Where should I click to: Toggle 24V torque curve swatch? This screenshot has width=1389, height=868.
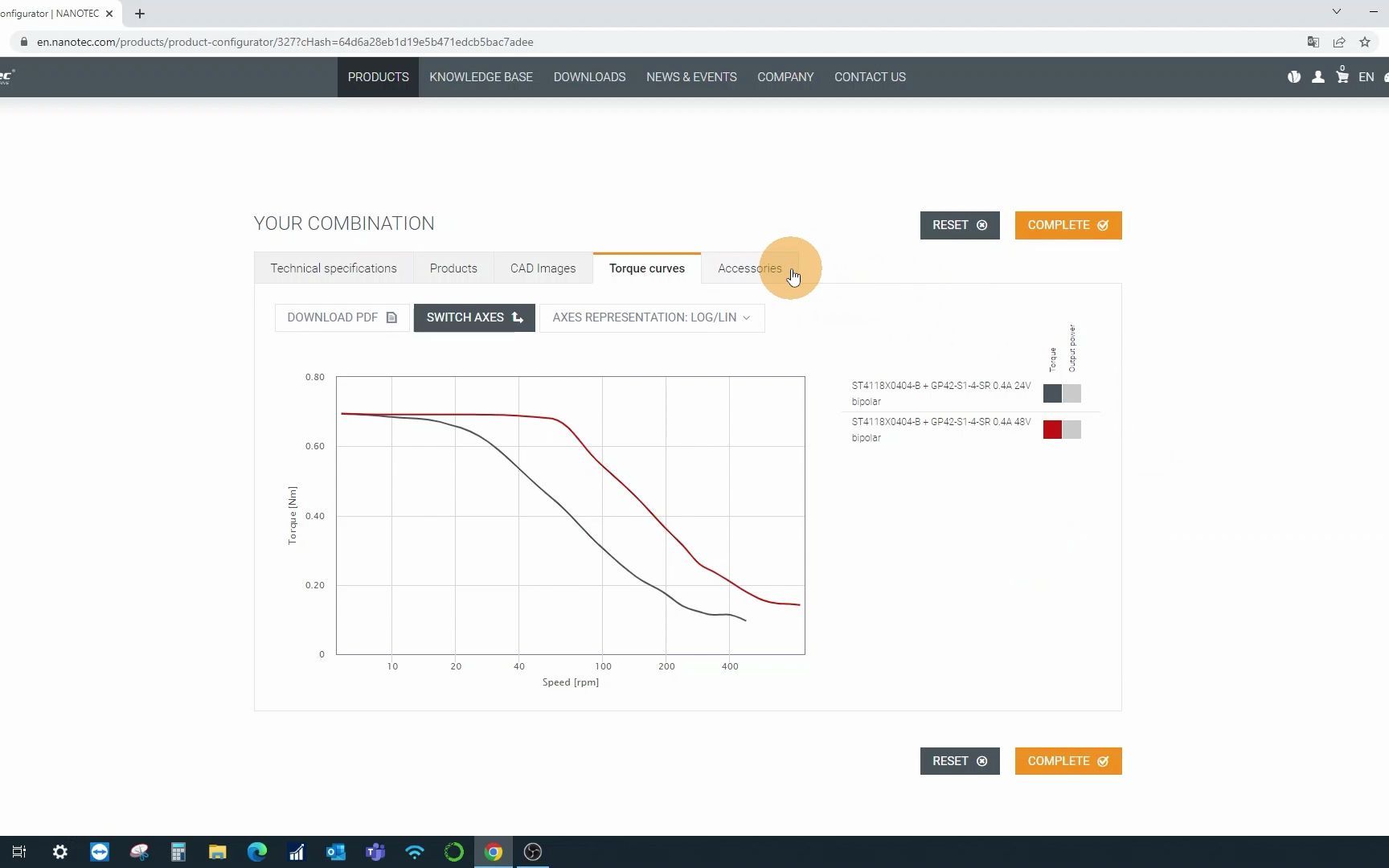tap(1052, 393)
